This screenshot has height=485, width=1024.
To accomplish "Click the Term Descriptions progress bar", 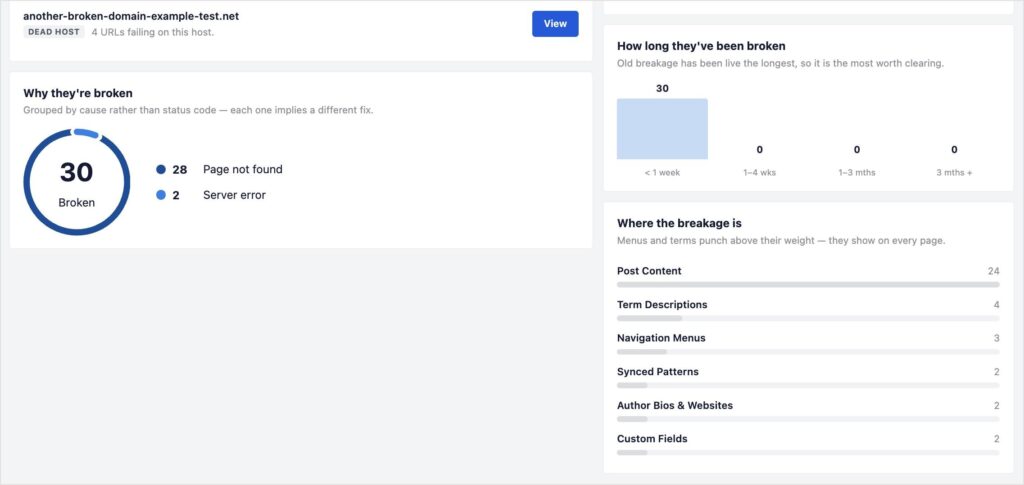I will point(808,319).
